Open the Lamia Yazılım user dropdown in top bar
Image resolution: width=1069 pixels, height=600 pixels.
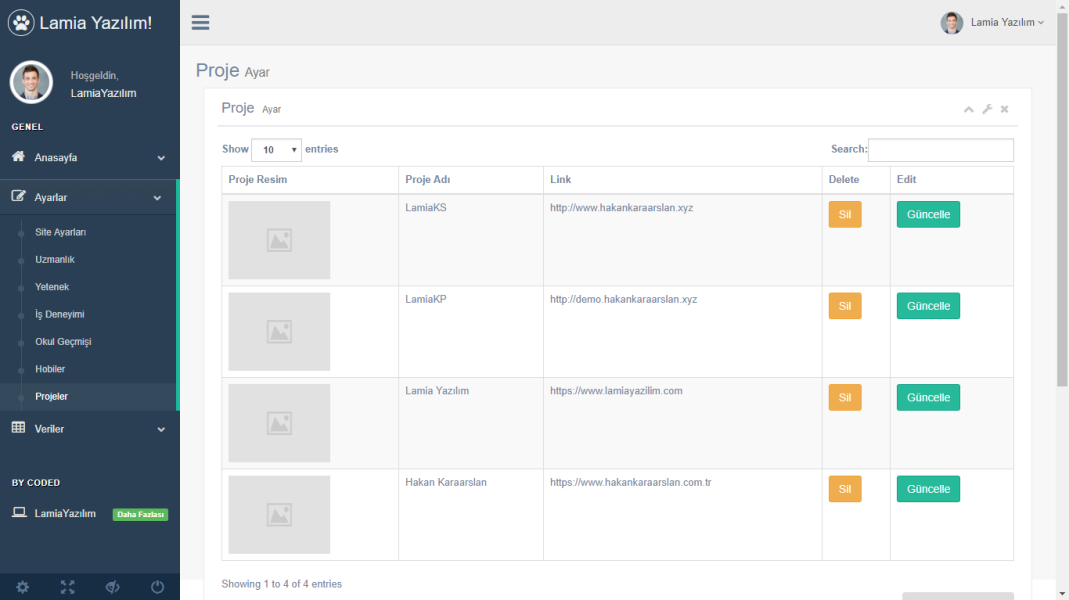[x=993, y=22]
